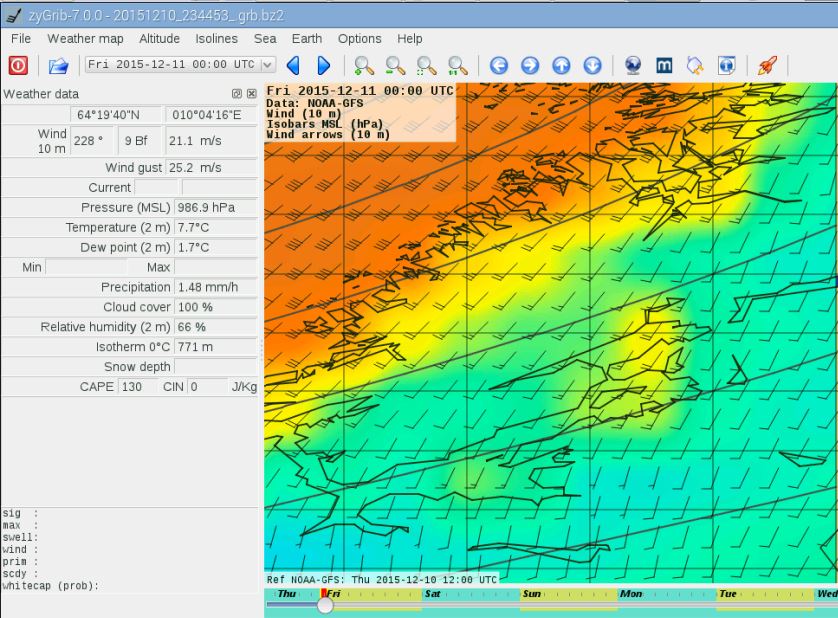Go to next forecast date arrow
This screenshot has height=618, width=838.
pos(324,65)
